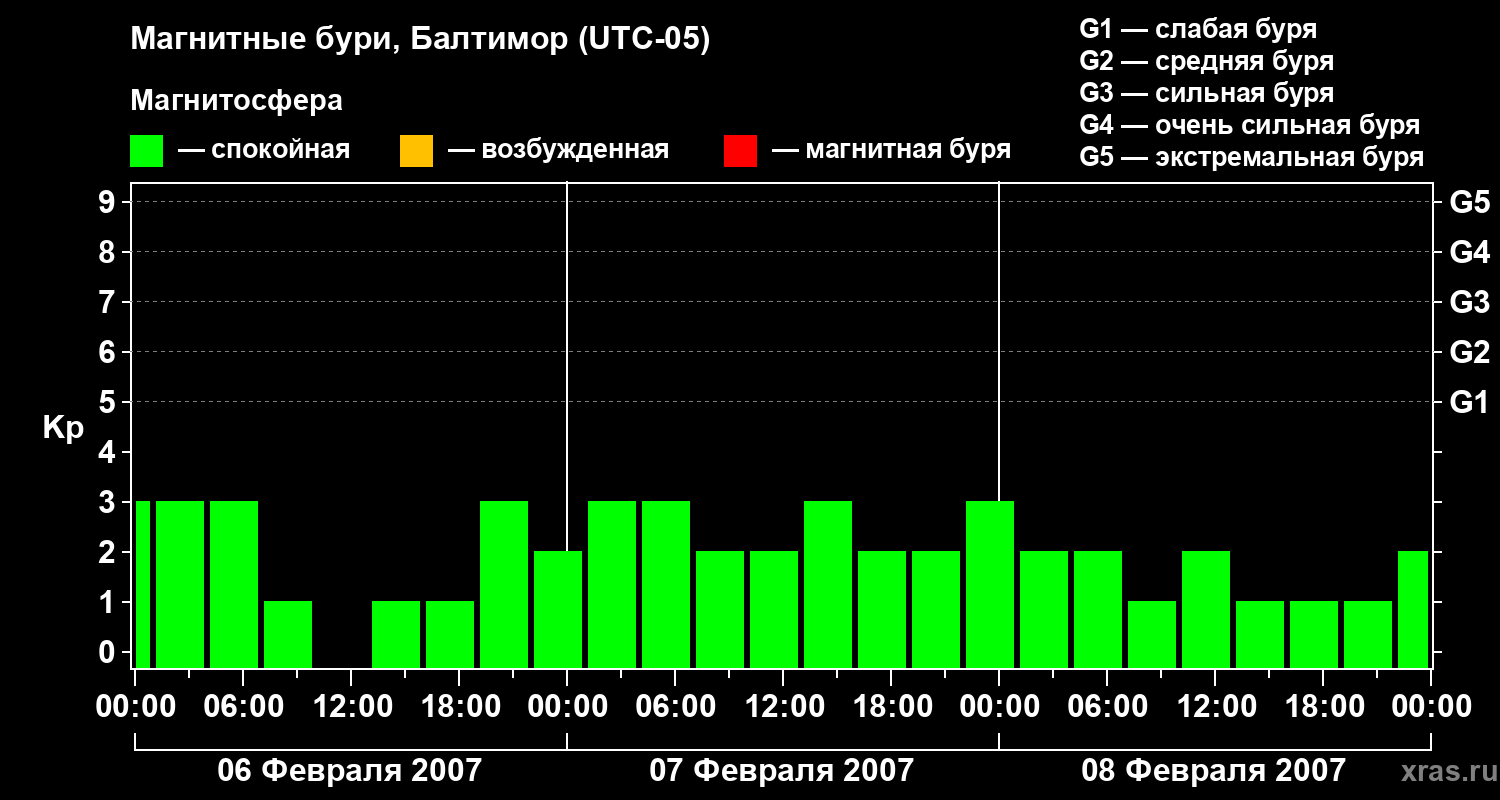The width and height of the screenshot is (1500, 800).
Task: Click the Kp 1 bar at 19:00–22:00 on 08 Февраля
Action: coord(1368,634)
